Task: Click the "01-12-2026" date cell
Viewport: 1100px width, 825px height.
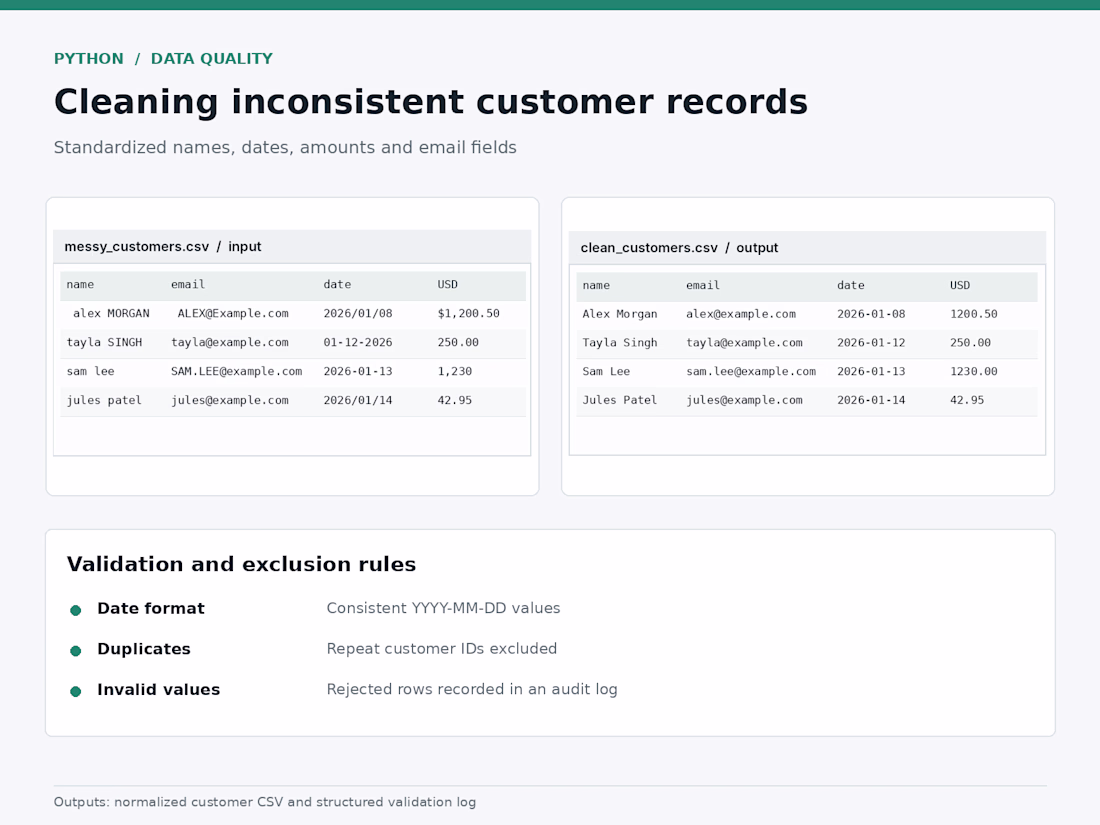Action: pyautogui.click(x=358, y=342)
